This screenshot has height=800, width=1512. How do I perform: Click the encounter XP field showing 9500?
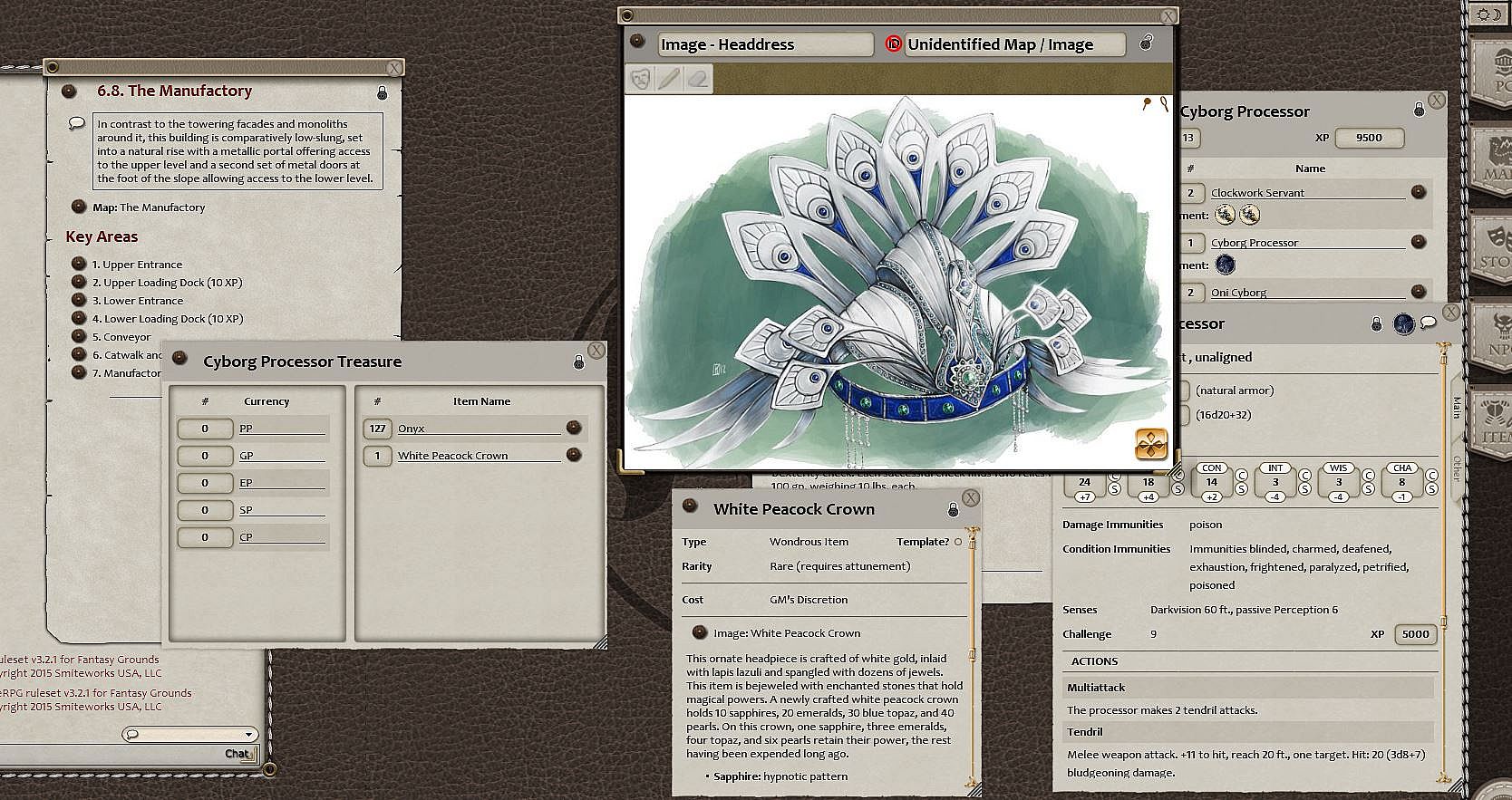pos(1369,138)
